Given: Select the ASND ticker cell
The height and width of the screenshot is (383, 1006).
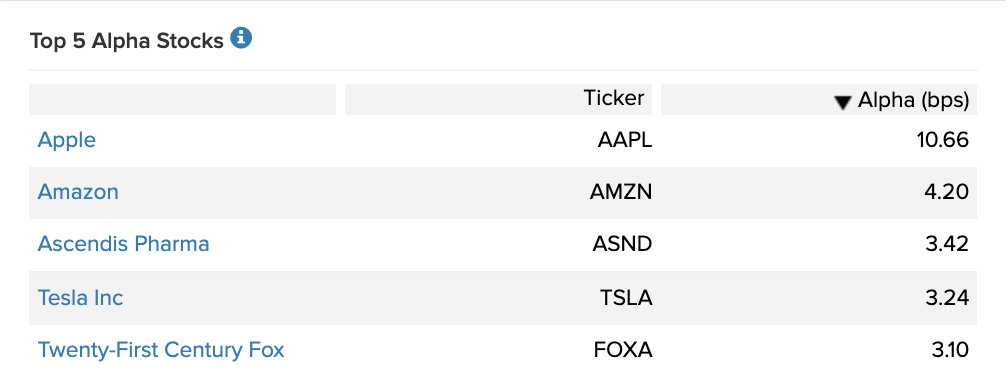Looking at the screenshot, I should pyautogui.click(x=622, y=244).
